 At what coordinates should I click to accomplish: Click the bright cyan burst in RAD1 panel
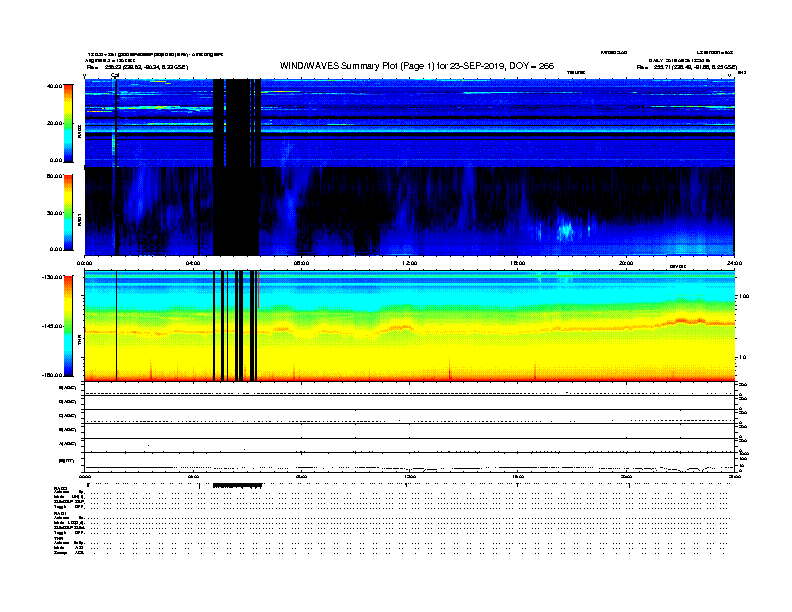565,230
